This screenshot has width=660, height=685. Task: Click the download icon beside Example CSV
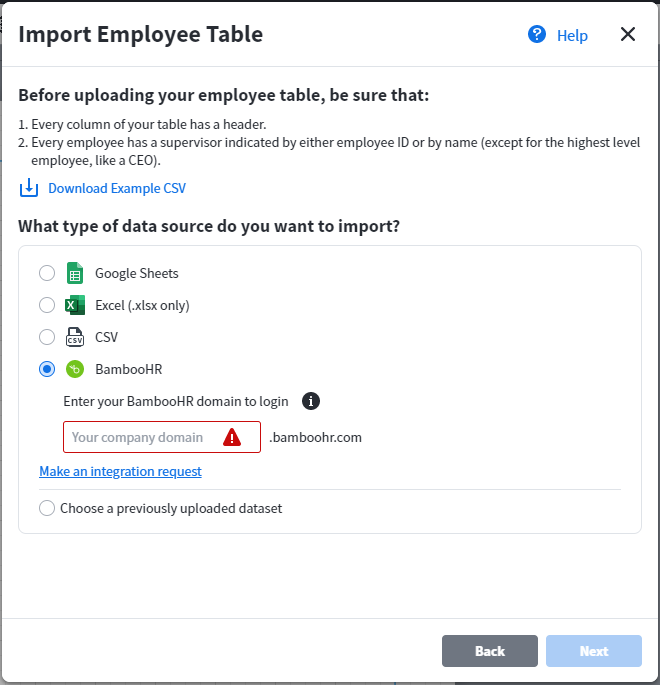29,188
